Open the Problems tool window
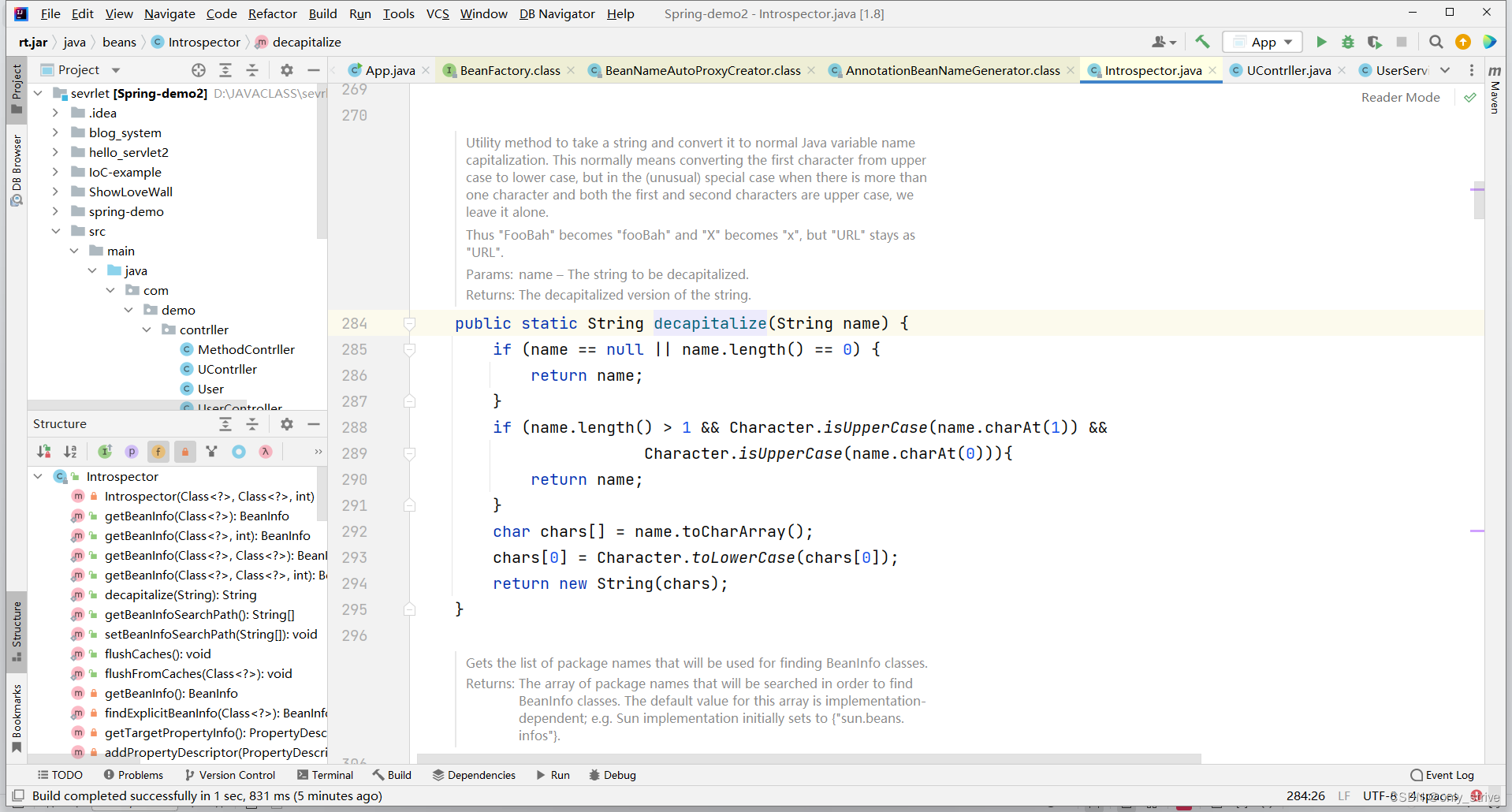The height and width of the screenshot is (812, 1512). [133, 775]
